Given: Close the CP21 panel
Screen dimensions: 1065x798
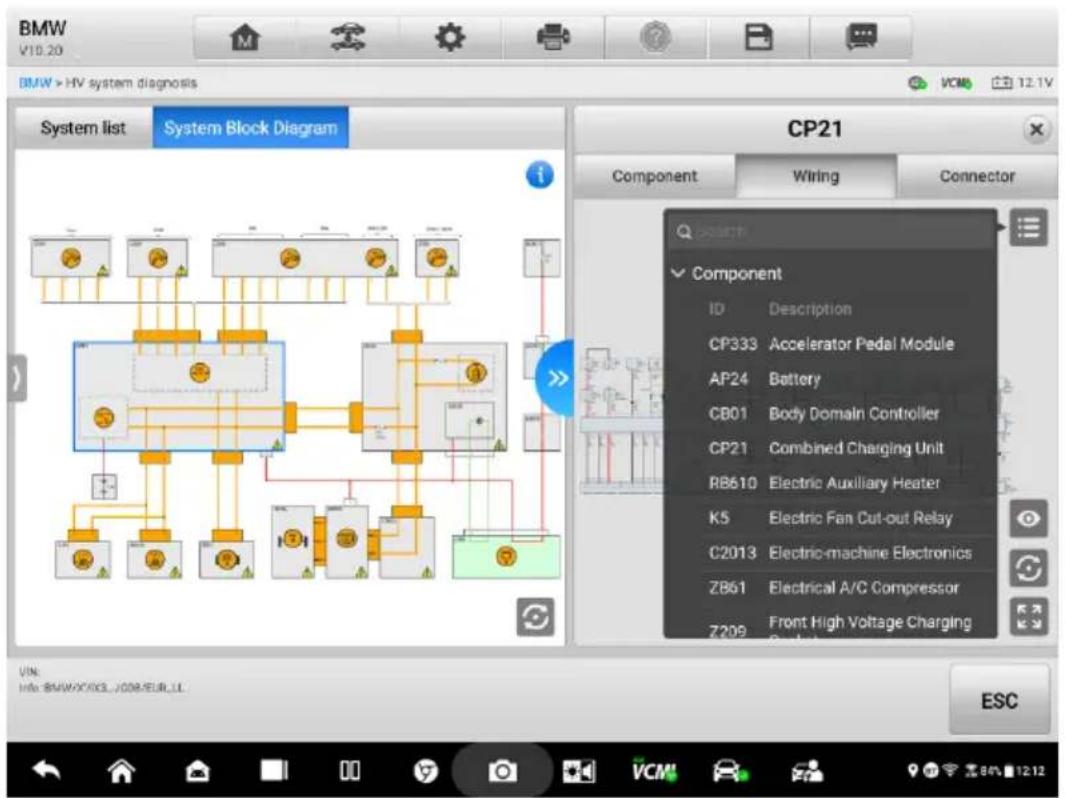Looking at the screenshot, I should coord(1036,129).
